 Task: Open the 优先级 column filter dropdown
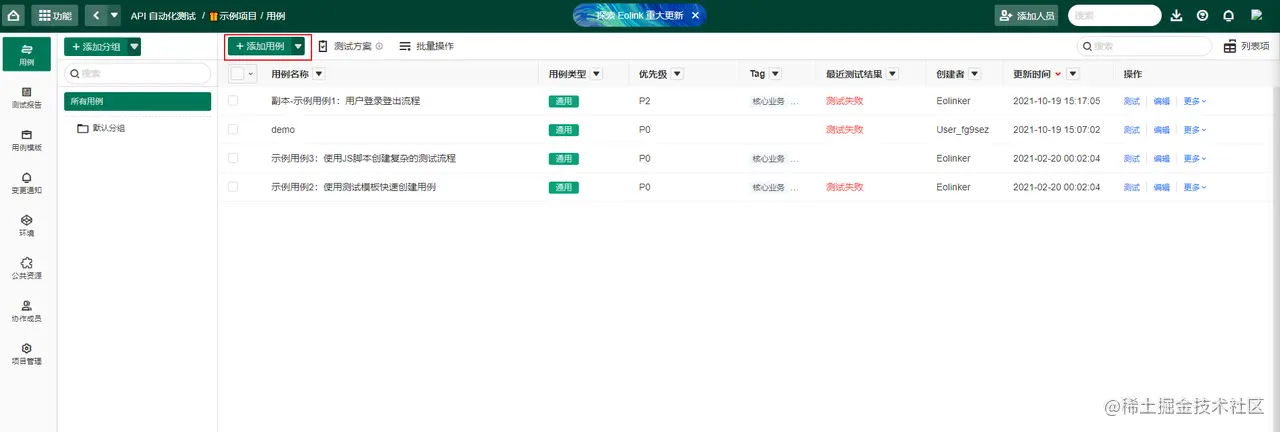click(x=677, y=74)
